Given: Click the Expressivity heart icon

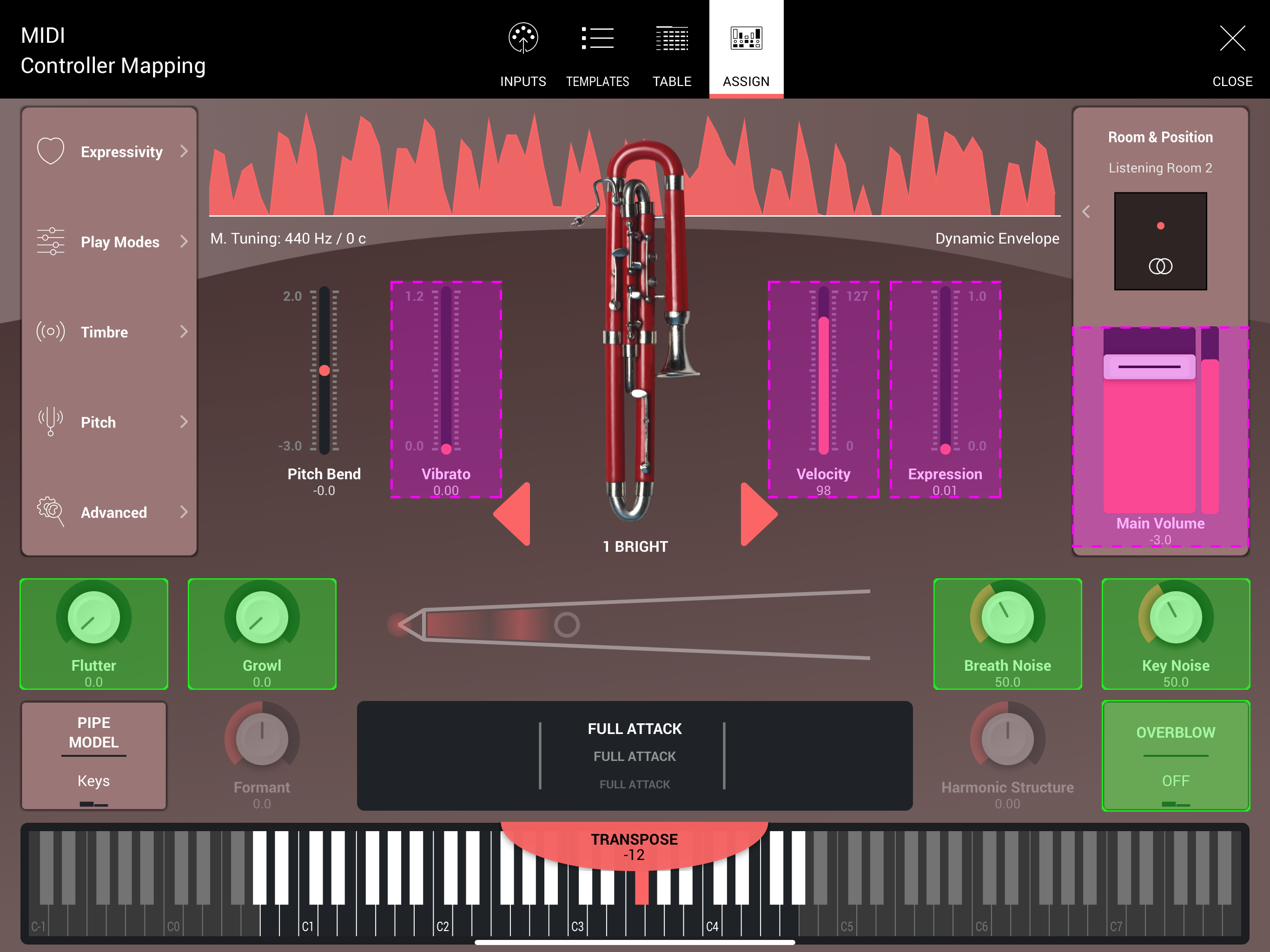Looking at the screenshot, I should coord(51,151).
